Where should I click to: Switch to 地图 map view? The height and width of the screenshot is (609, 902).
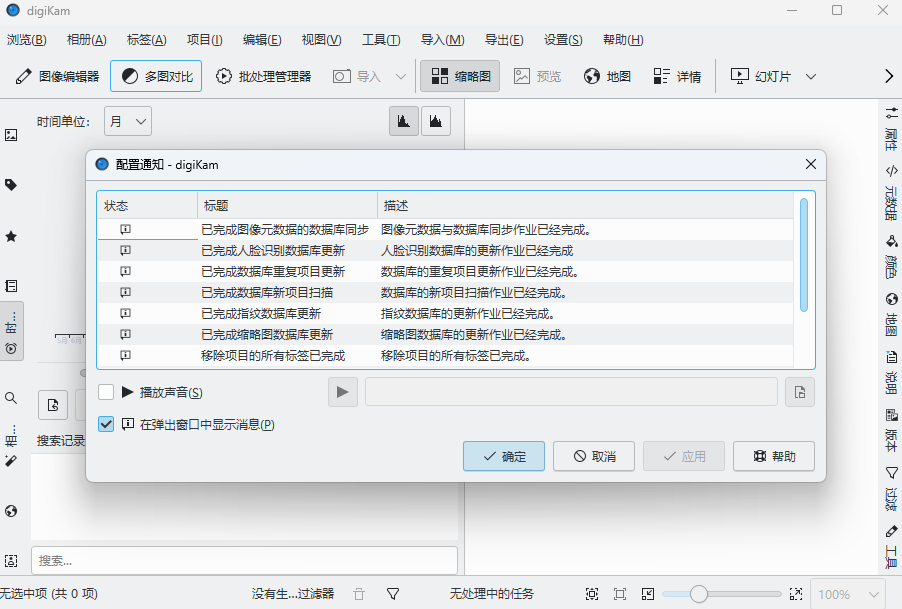(x=607, y=76)
